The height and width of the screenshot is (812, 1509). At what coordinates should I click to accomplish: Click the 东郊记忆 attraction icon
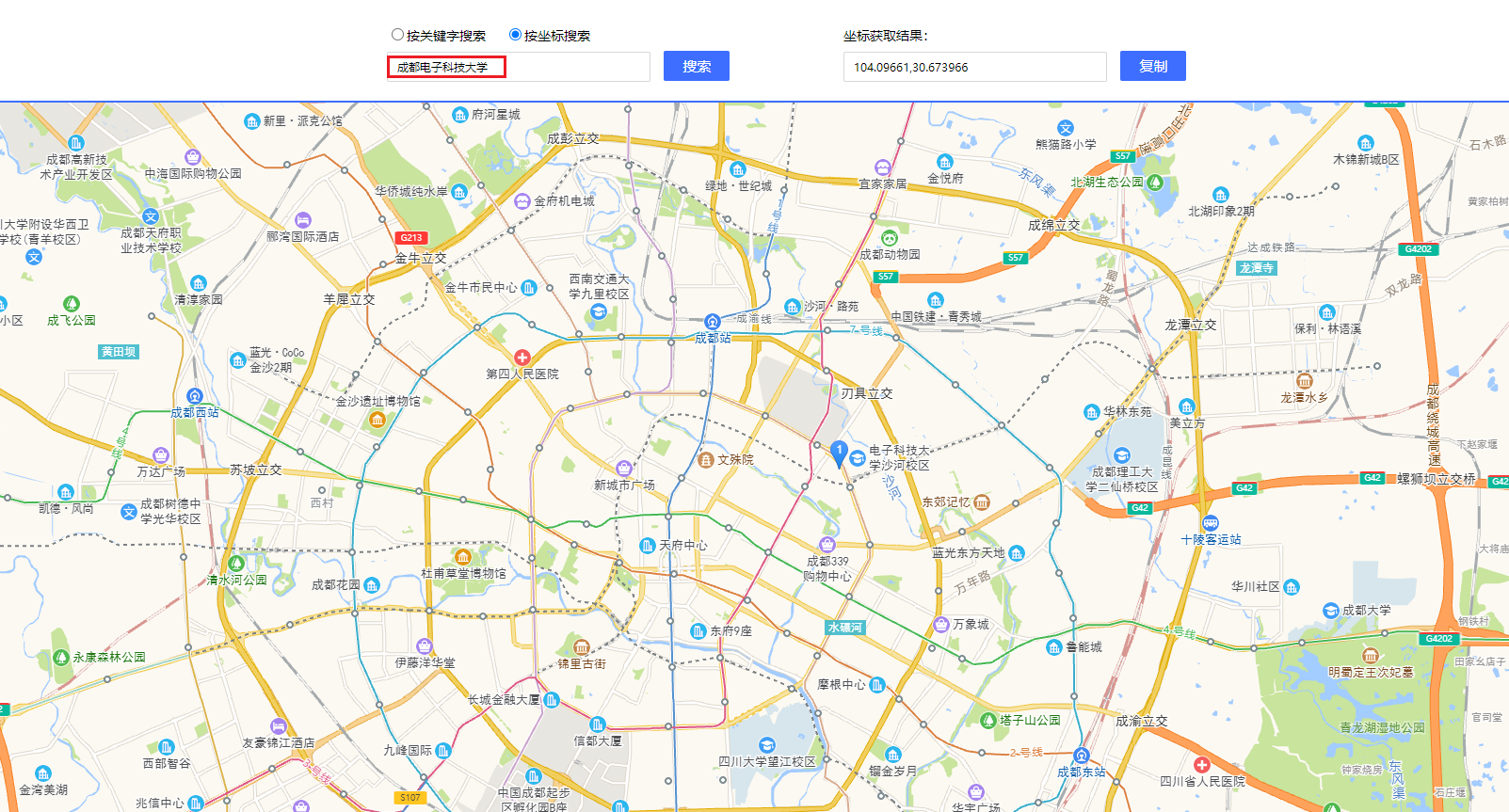pos(982,502)
